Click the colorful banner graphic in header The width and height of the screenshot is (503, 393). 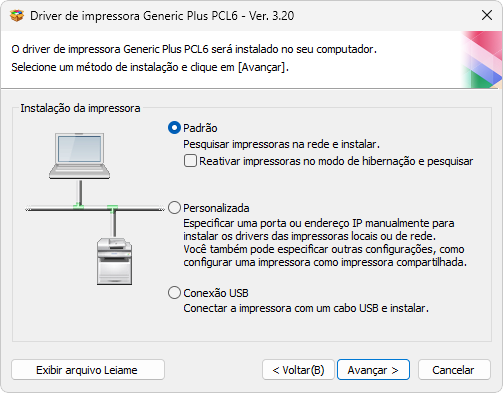click(482, 60)
